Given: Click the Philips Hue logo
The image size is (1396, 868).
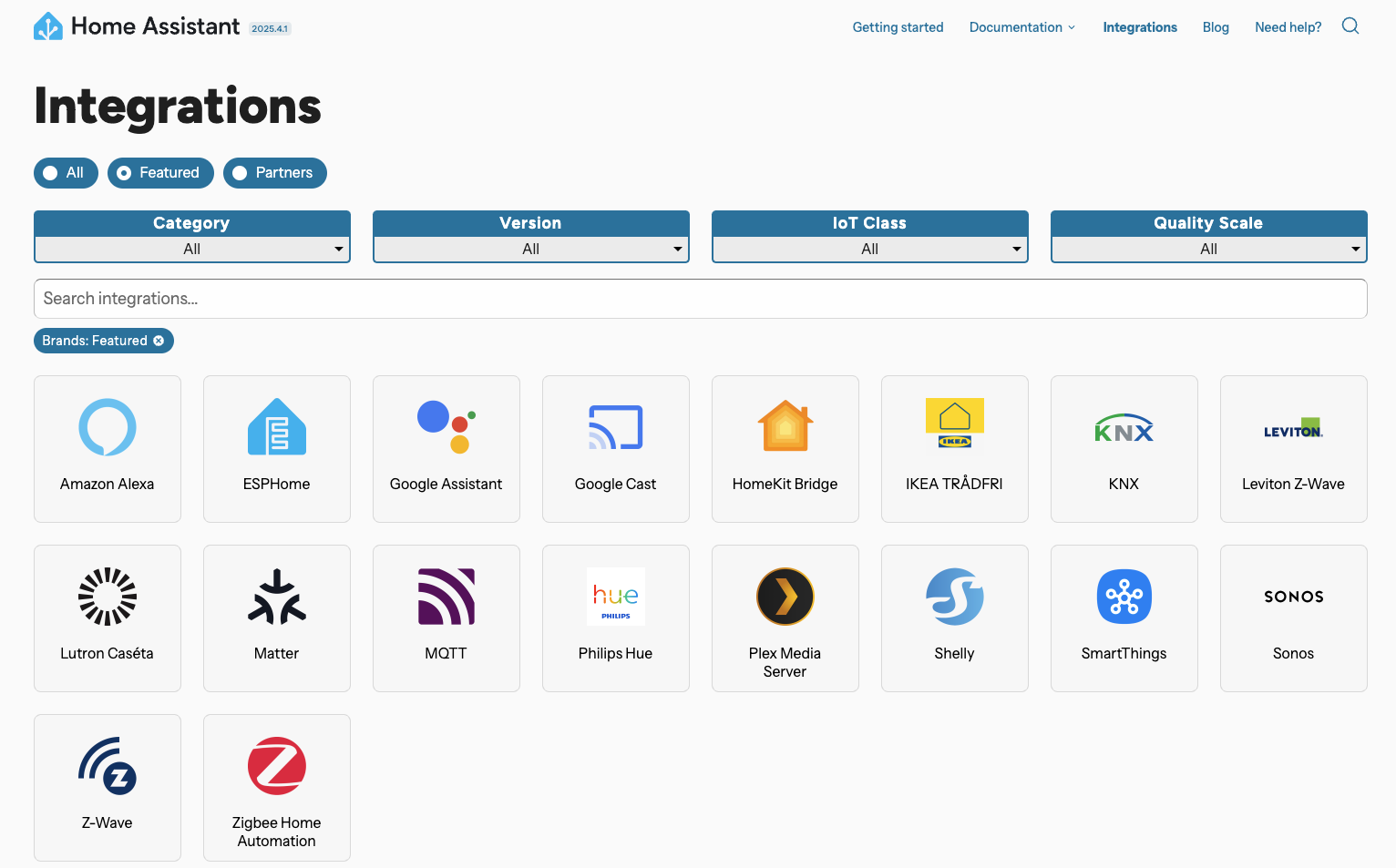Looking at the screenshot, I should pos(616,597).
